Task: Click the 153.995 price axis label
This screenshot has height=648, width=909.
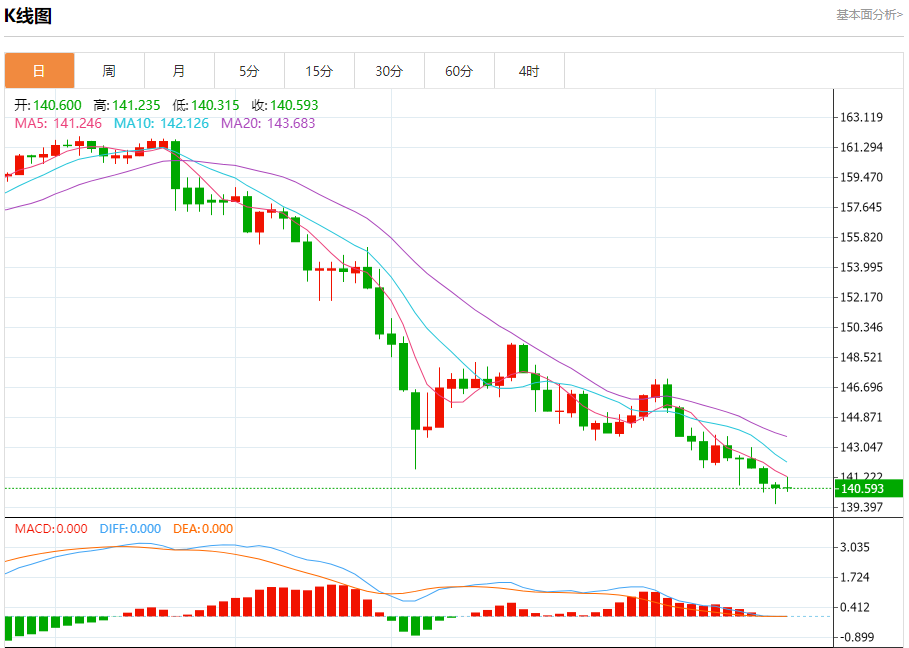Action: coord(861,267)
